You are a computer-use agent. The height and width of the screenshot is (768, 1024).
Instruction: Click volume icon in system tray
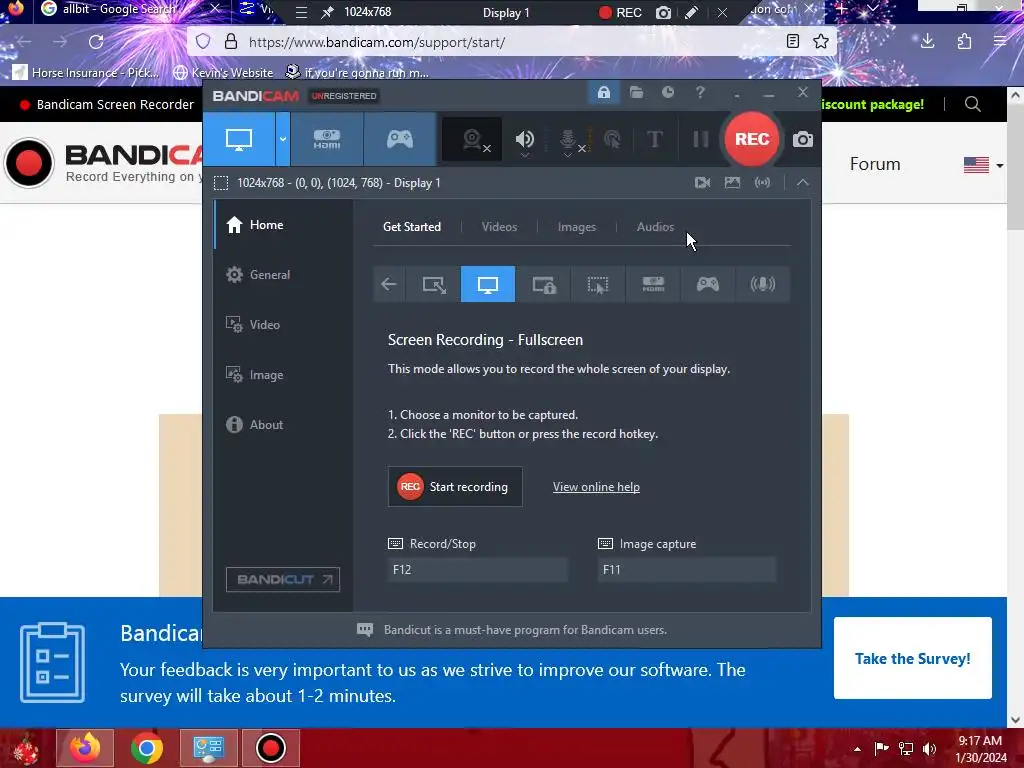(930, 748)
